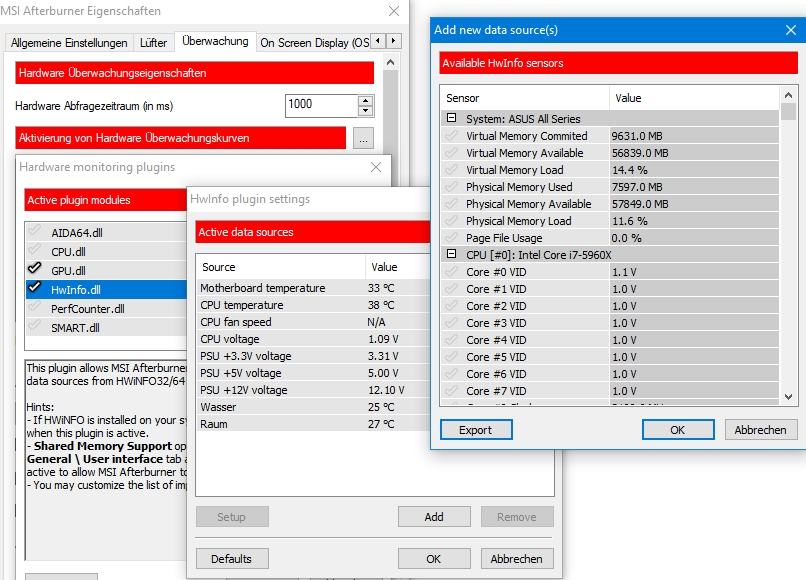The height and width of the screenshot is (580, 806).
Task: Select the Virtual Memory Available sensor row
Action: click(610, 153)
